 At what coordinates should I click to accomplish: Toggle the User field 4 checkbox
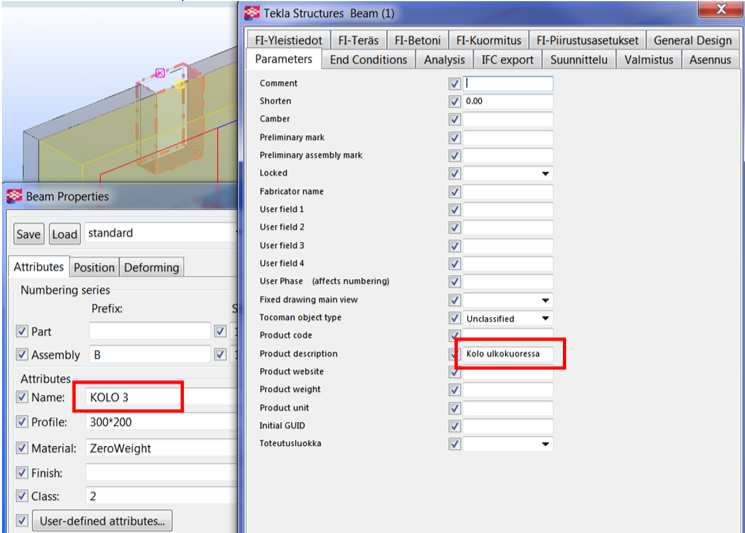pyautogui.click(x=455, y=264)
